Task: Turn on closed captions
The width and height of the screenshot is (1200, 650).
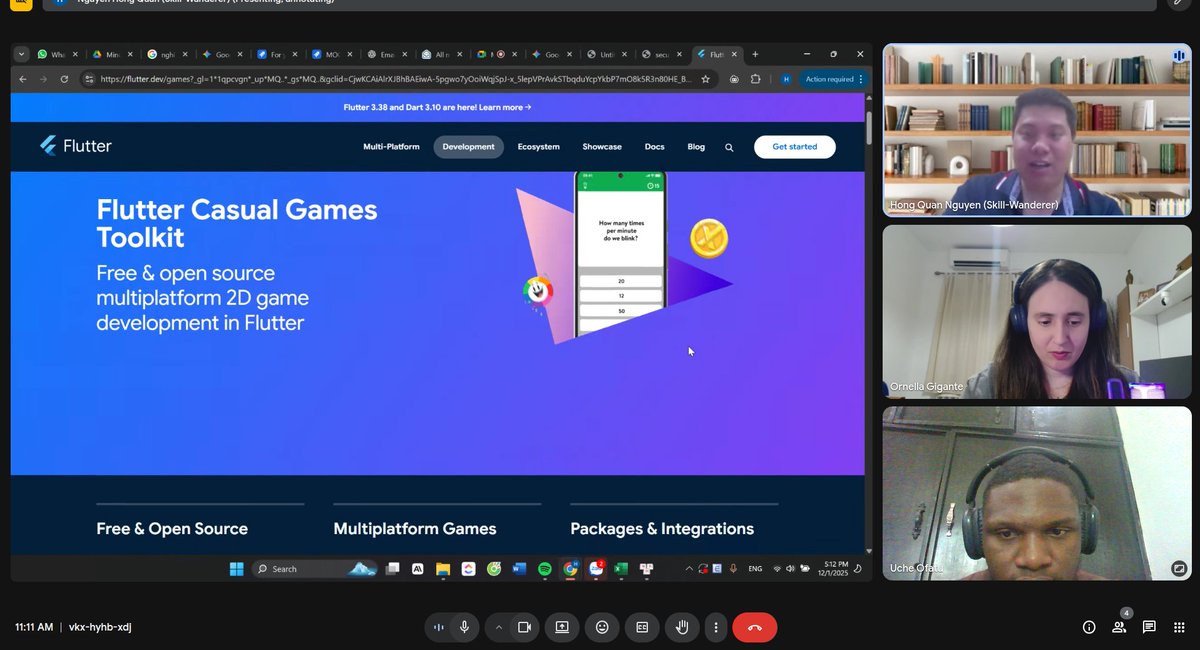Action: (642, 627)
